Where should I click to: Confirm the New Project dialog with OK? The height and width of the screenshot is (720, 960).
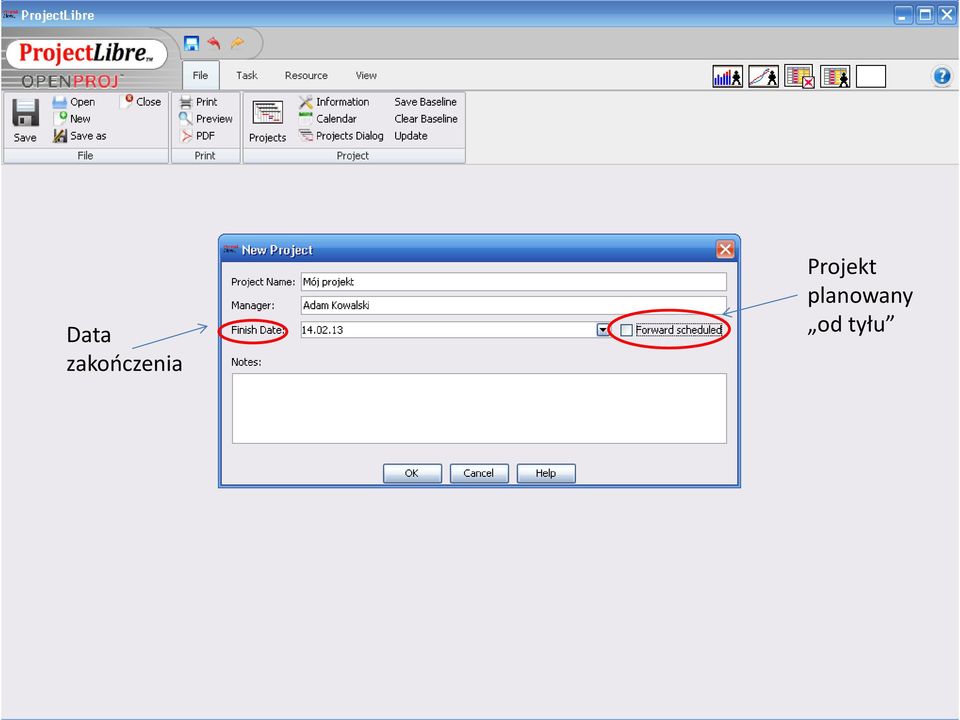412,473
